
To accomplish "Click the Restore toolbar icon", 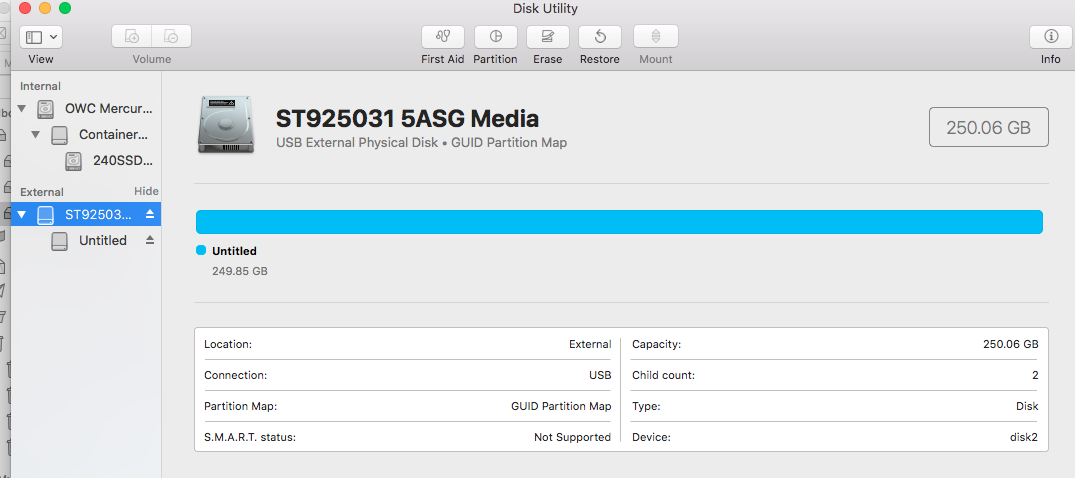I will tap(600, 36).
